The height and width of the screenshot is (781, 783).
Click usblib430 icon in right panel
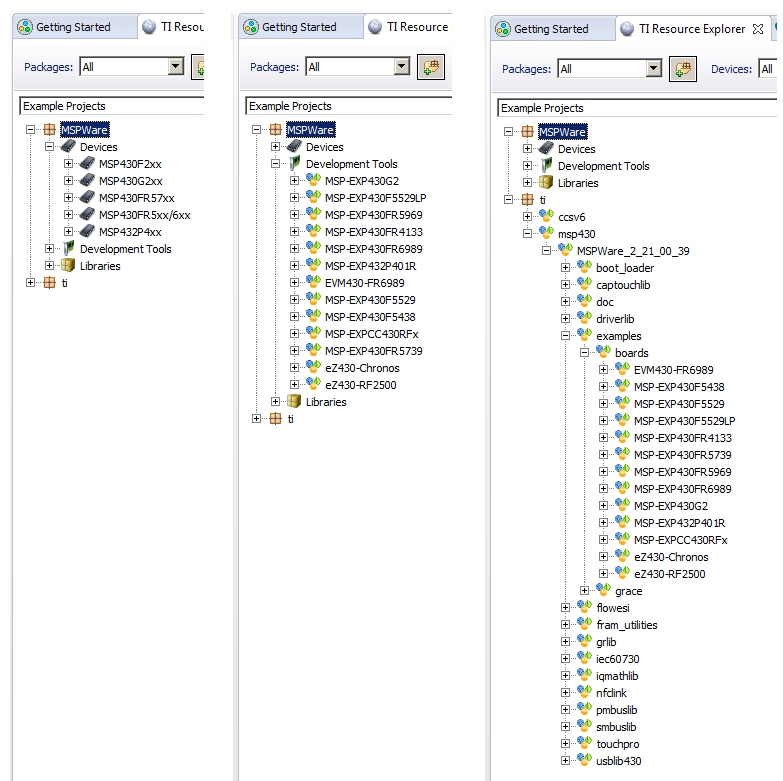coord(584,760)
